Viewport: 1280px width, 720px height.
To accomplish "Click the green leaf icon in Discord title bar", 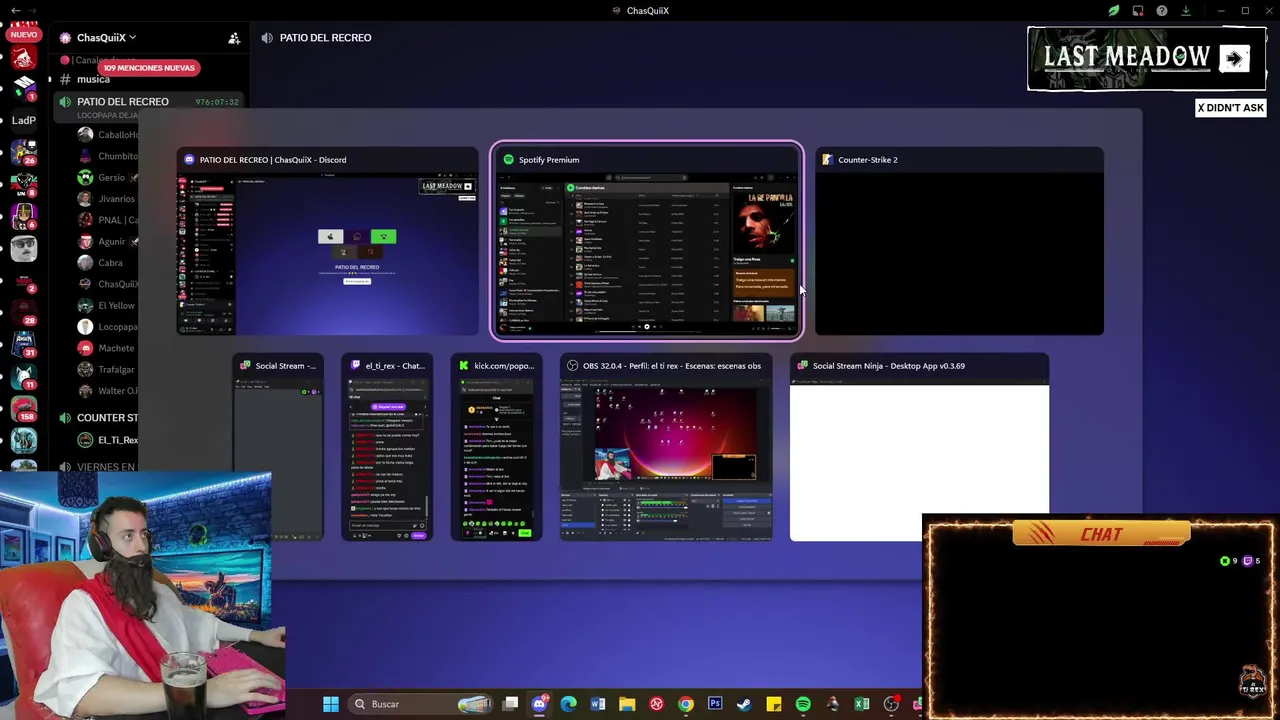I will point(1114,11).
